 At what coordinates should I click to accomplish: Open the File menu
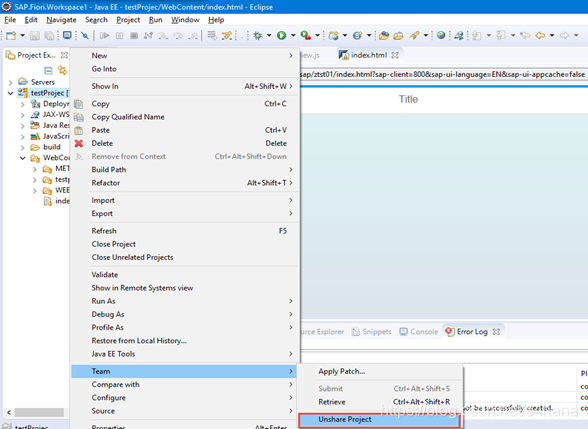(10, 20)
